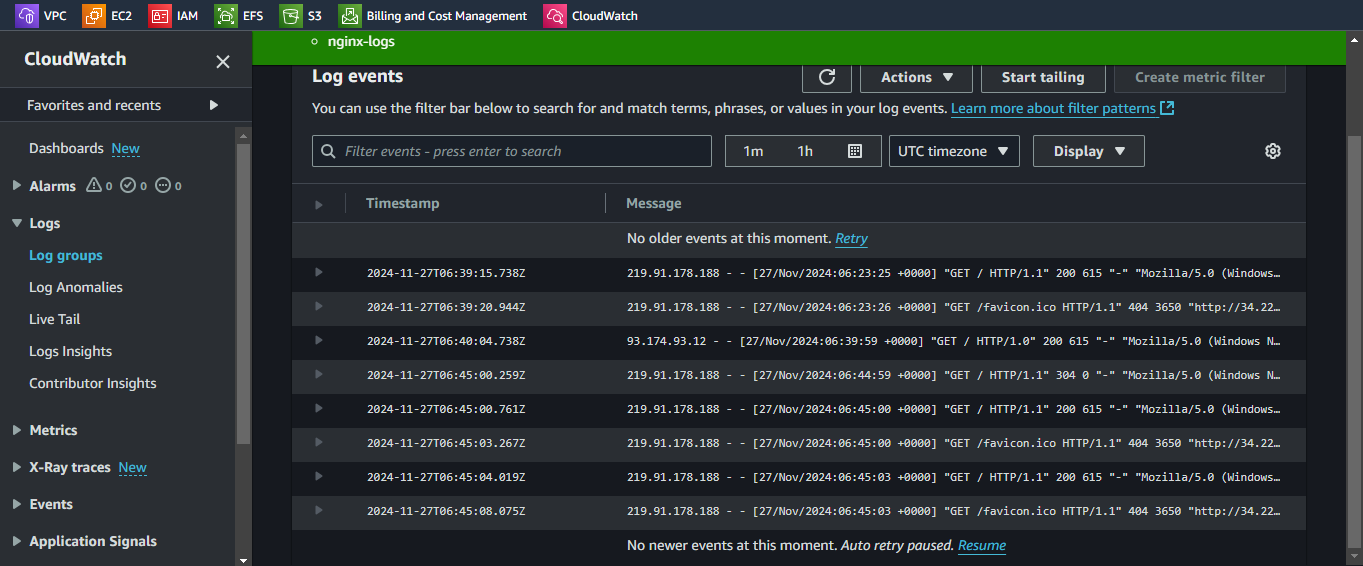Click the Filter events search field

[x=512, y=151]
